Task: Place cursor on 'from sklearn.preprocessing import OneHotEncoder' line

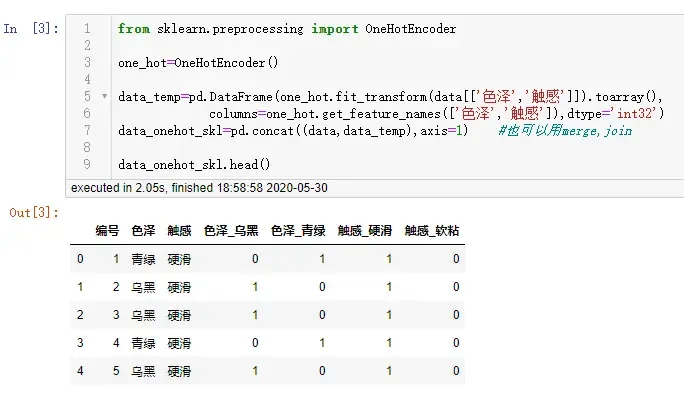Action: [287, 29]
